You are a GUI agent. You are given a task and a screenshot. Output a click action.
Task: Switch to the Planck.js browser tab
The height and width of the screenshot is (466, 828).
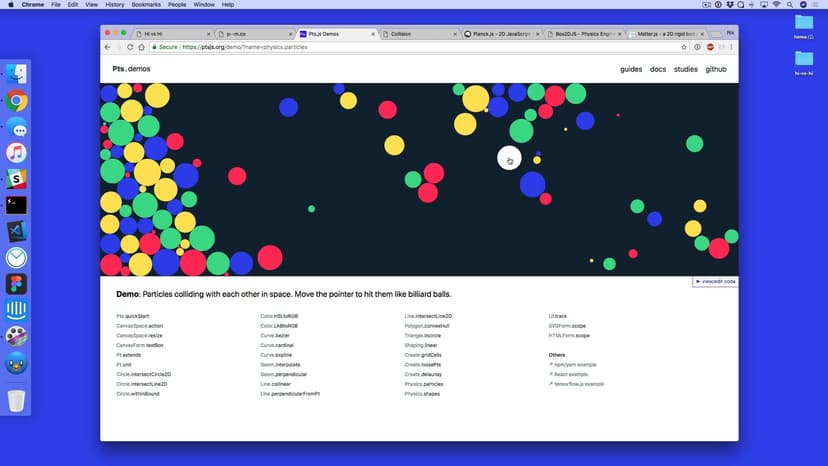point(500,34)
